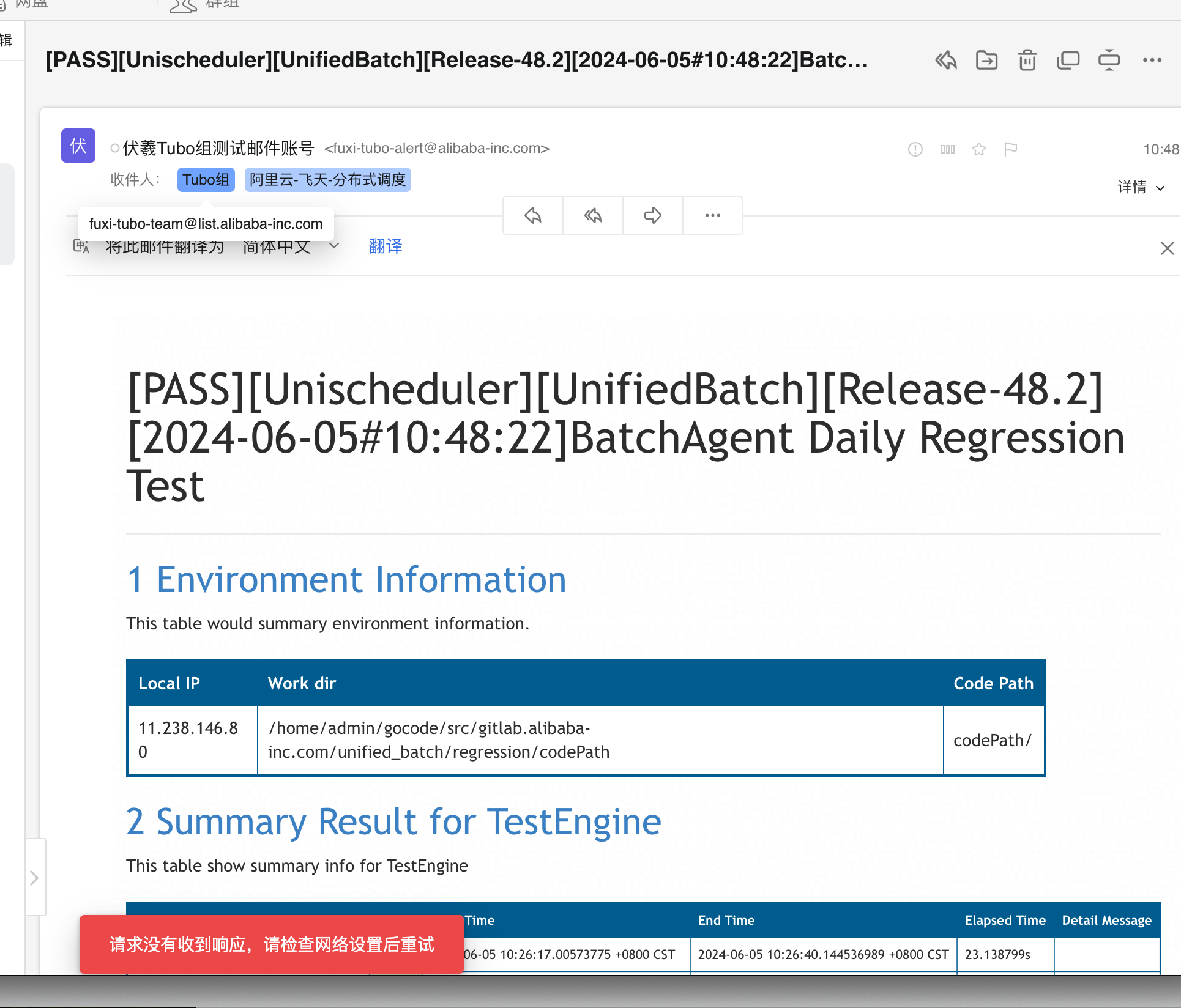
Task: Click the 阿里云-飞天-分布式调度 recipient tag
Action: [327, 180]
